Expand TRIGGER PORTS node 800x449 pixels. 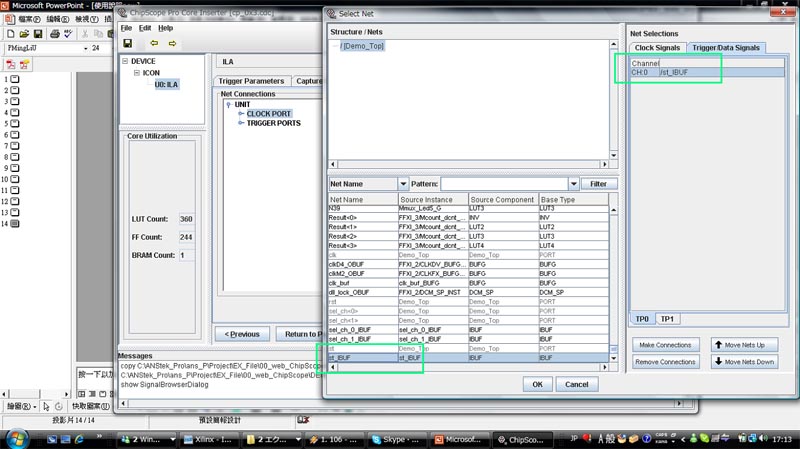241,123
